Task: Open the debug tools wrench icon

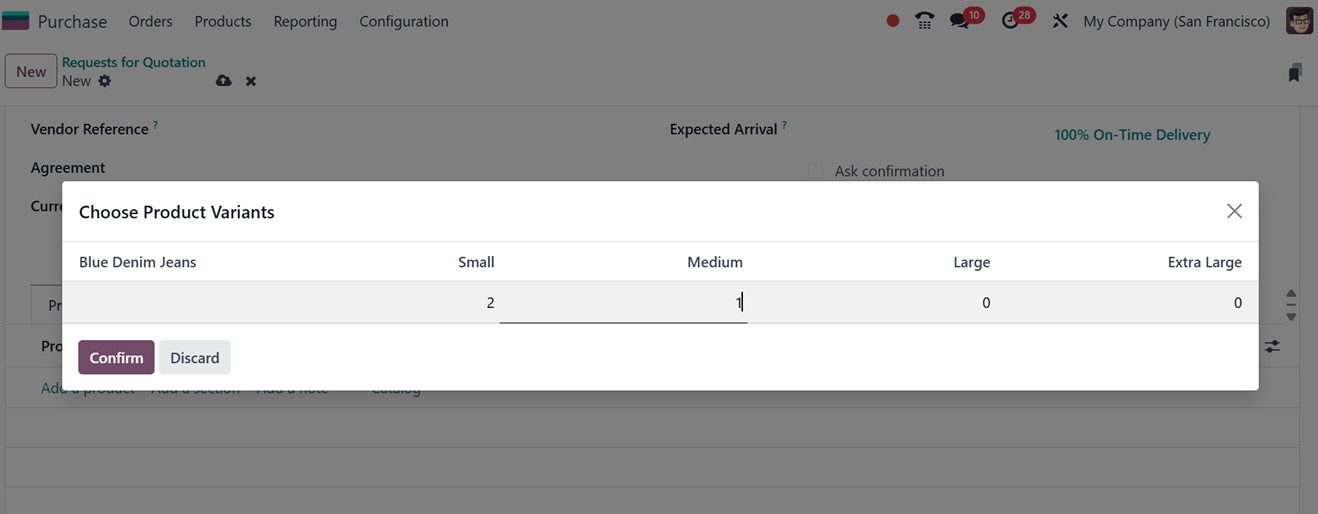Action: point(1060,21)
